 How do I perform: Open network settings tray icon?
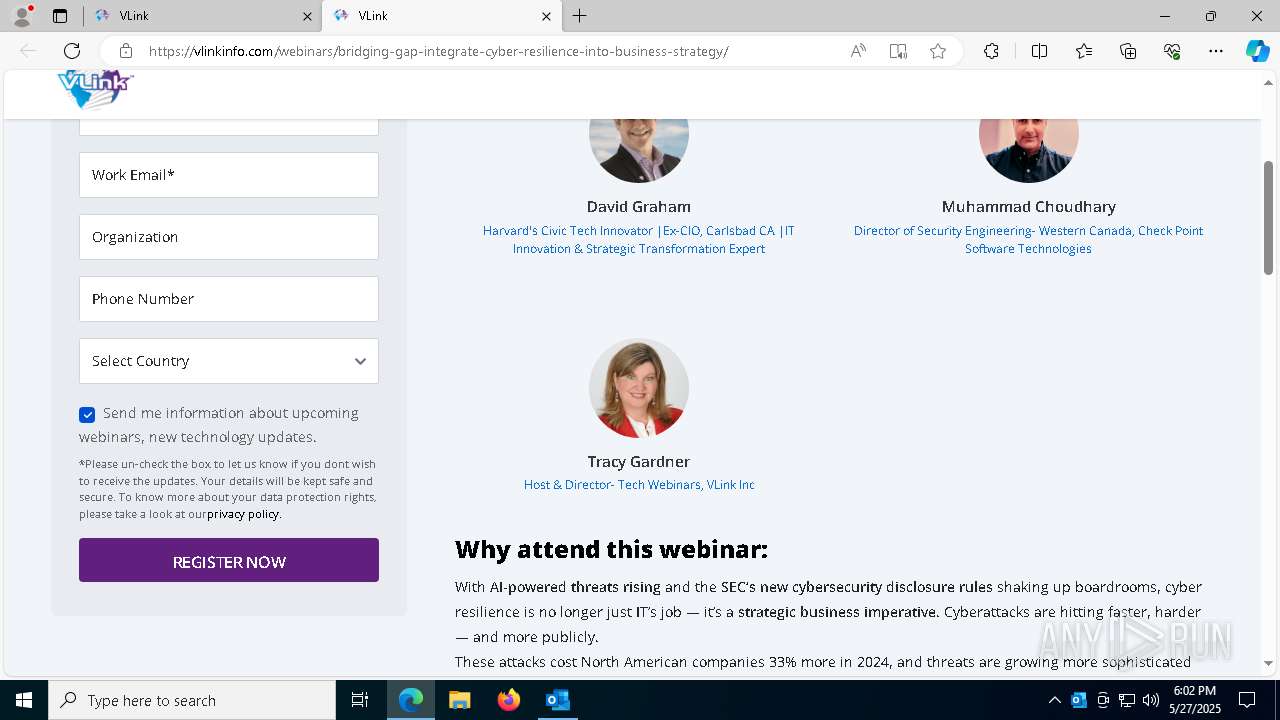point(1127,700)
